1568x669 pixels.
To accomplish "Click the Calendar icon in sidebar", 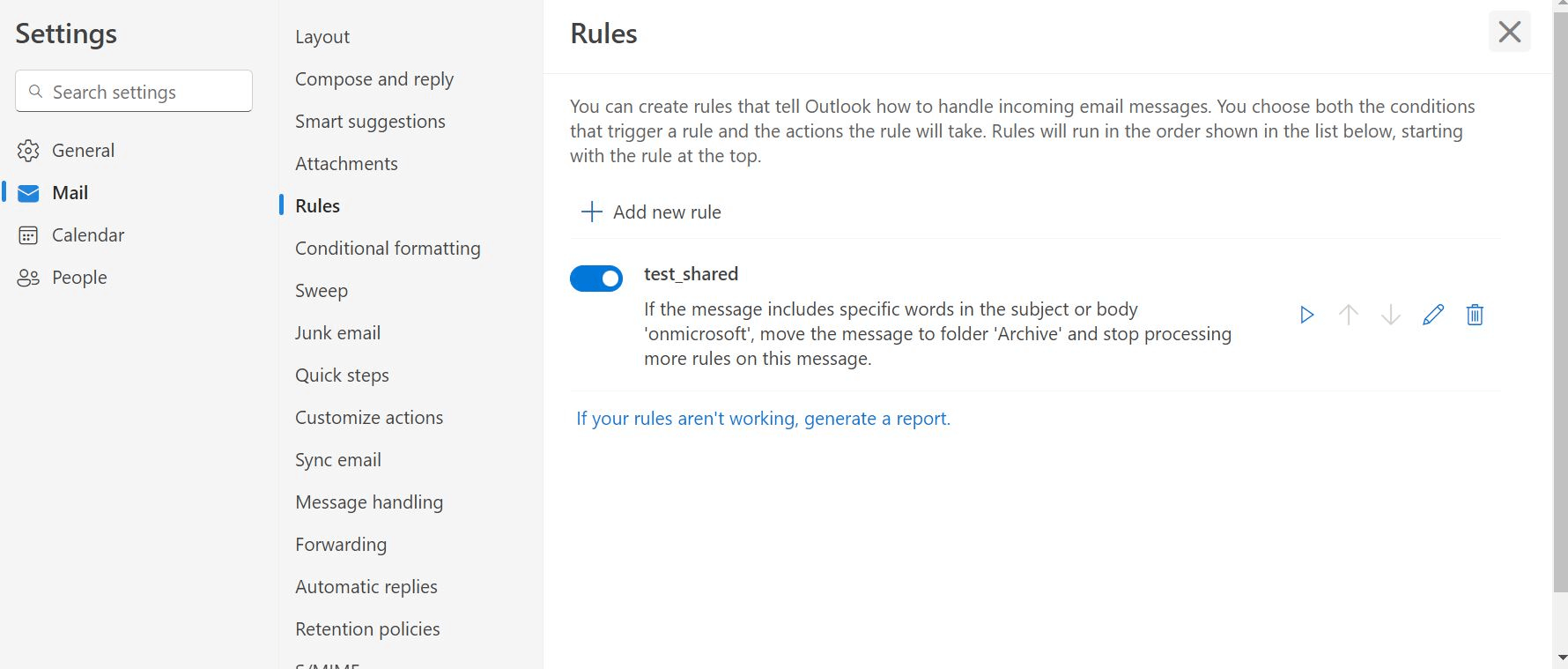I will tap(28, 235).
